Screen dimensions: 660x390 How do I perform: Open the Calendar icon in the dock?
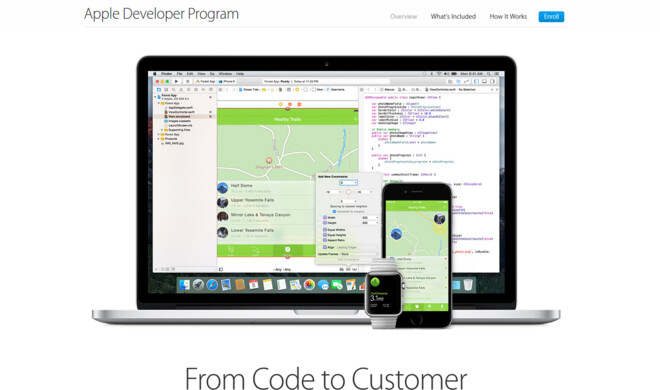253,285
